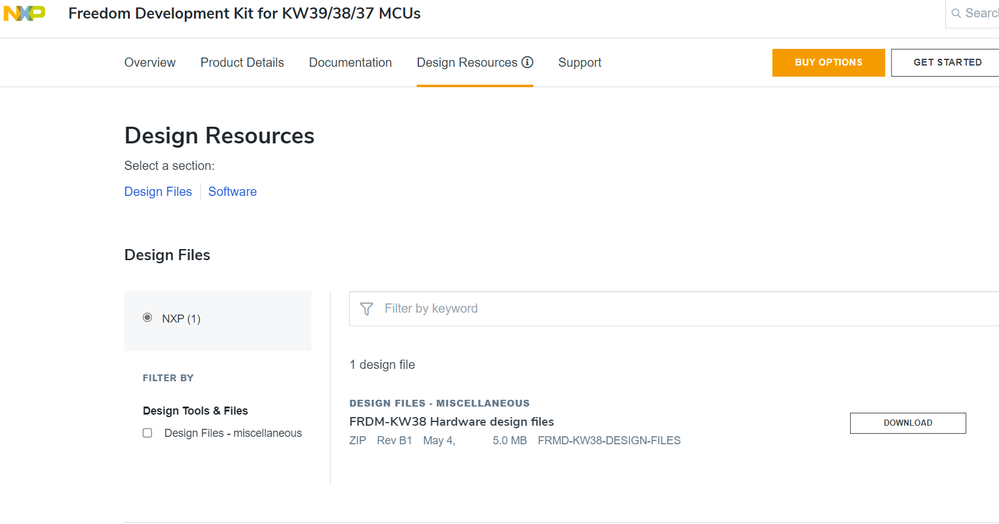Click the search magnifier icon

(956, 13)
